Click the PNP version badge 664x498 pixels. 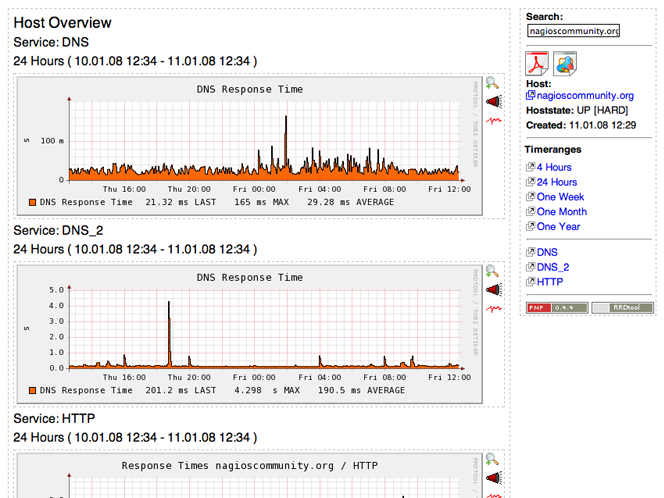[555, 308]
